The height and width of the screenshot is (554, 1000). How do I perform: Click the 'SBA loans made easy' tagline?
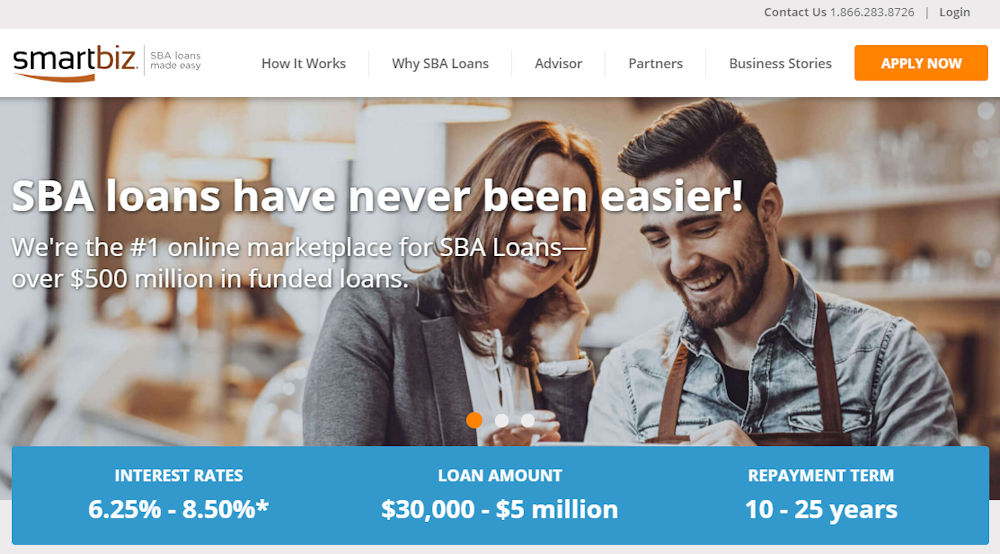click(175, 61)
